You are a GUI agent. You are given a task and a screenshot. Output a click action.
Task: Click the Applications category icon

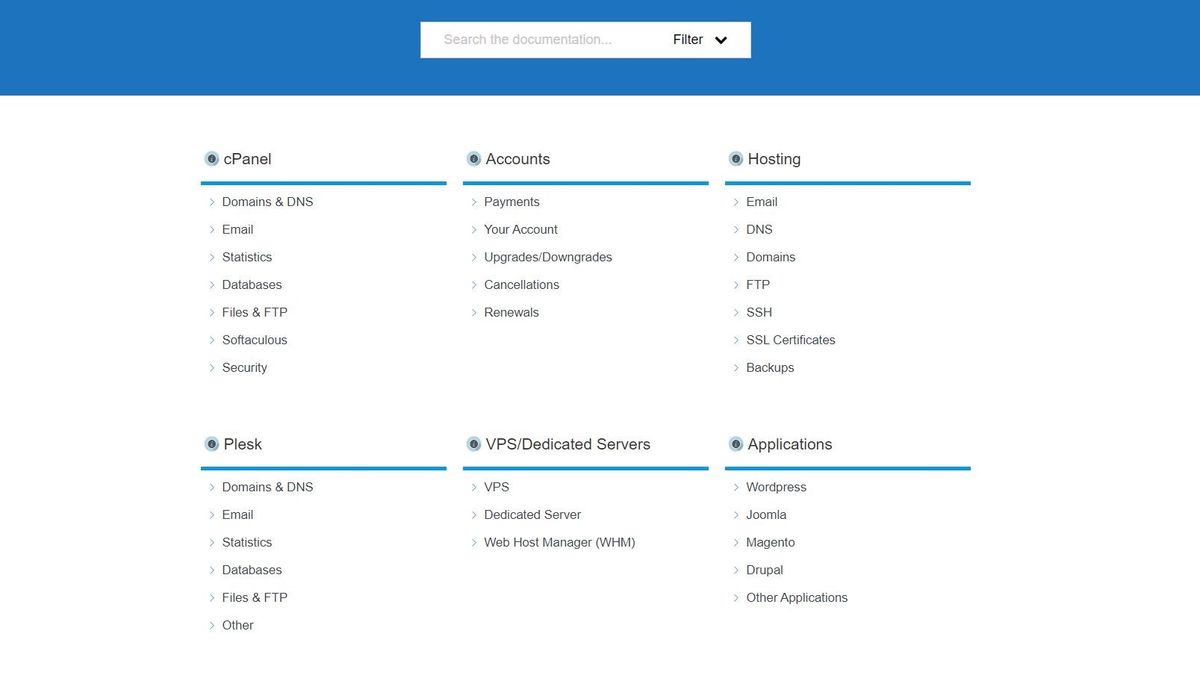tap(735, 444)
